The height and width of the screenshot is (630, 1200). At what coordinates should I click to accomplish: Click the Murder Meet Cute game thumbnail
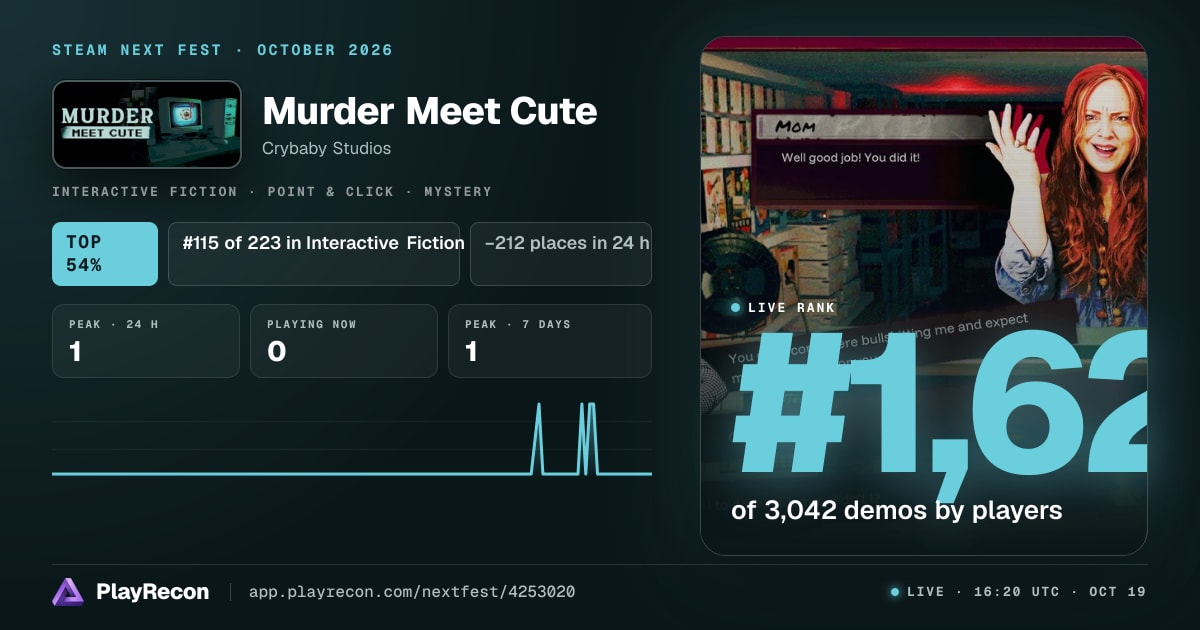tap(147, 124)
